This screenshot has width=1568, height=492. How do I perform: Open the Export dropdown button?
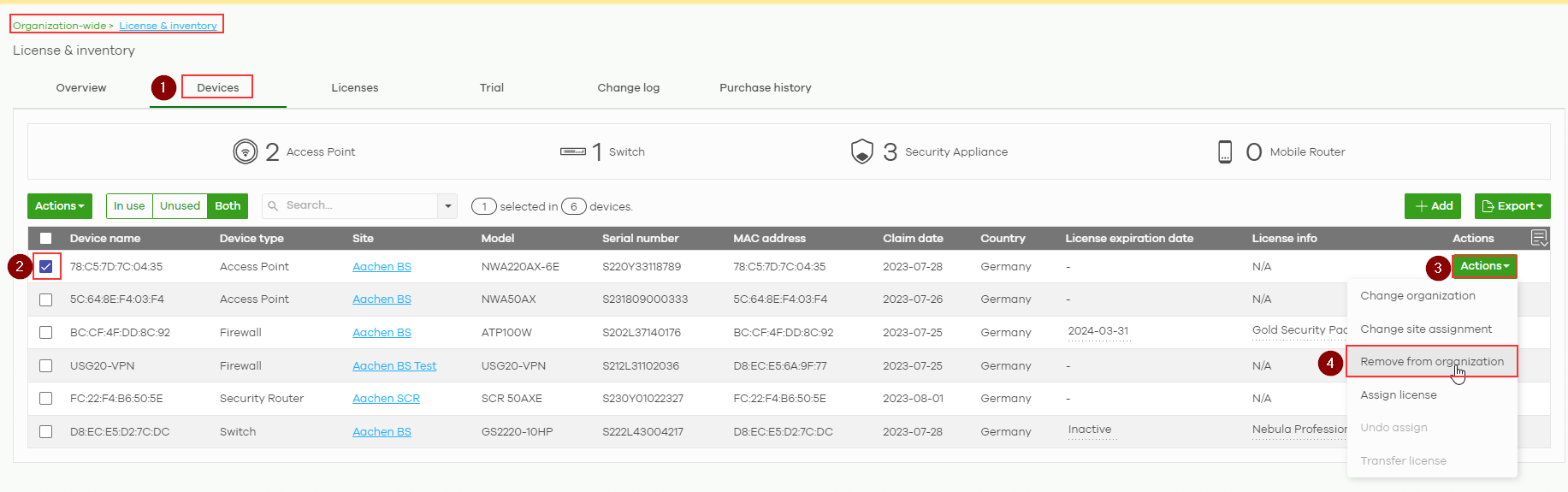click(1512, 206)
